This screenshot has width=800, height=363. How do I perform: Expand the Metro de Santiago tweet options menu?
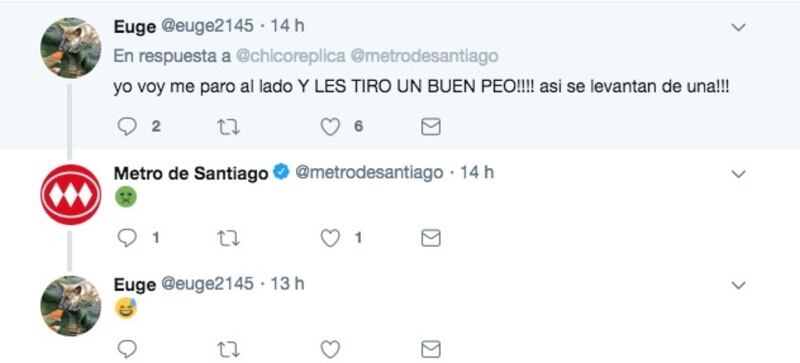coord(738,175)
